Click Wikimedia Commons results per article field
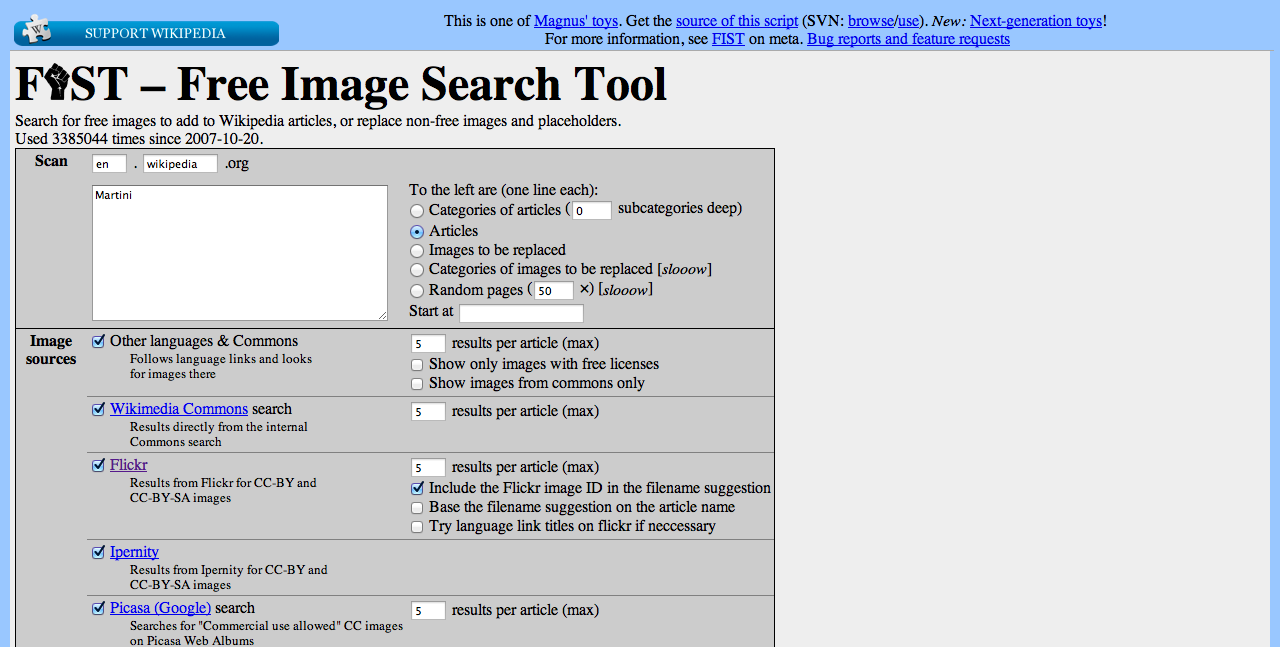 pyautogui.click(x=428, y=411)
